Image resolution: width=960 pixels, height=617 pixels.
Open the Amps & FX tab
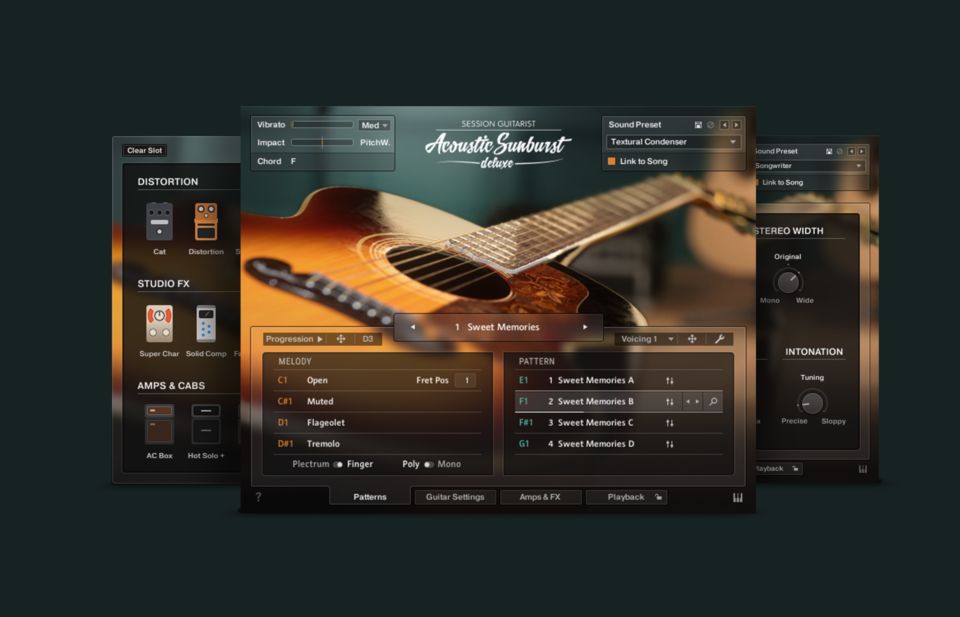coord(540,497)
